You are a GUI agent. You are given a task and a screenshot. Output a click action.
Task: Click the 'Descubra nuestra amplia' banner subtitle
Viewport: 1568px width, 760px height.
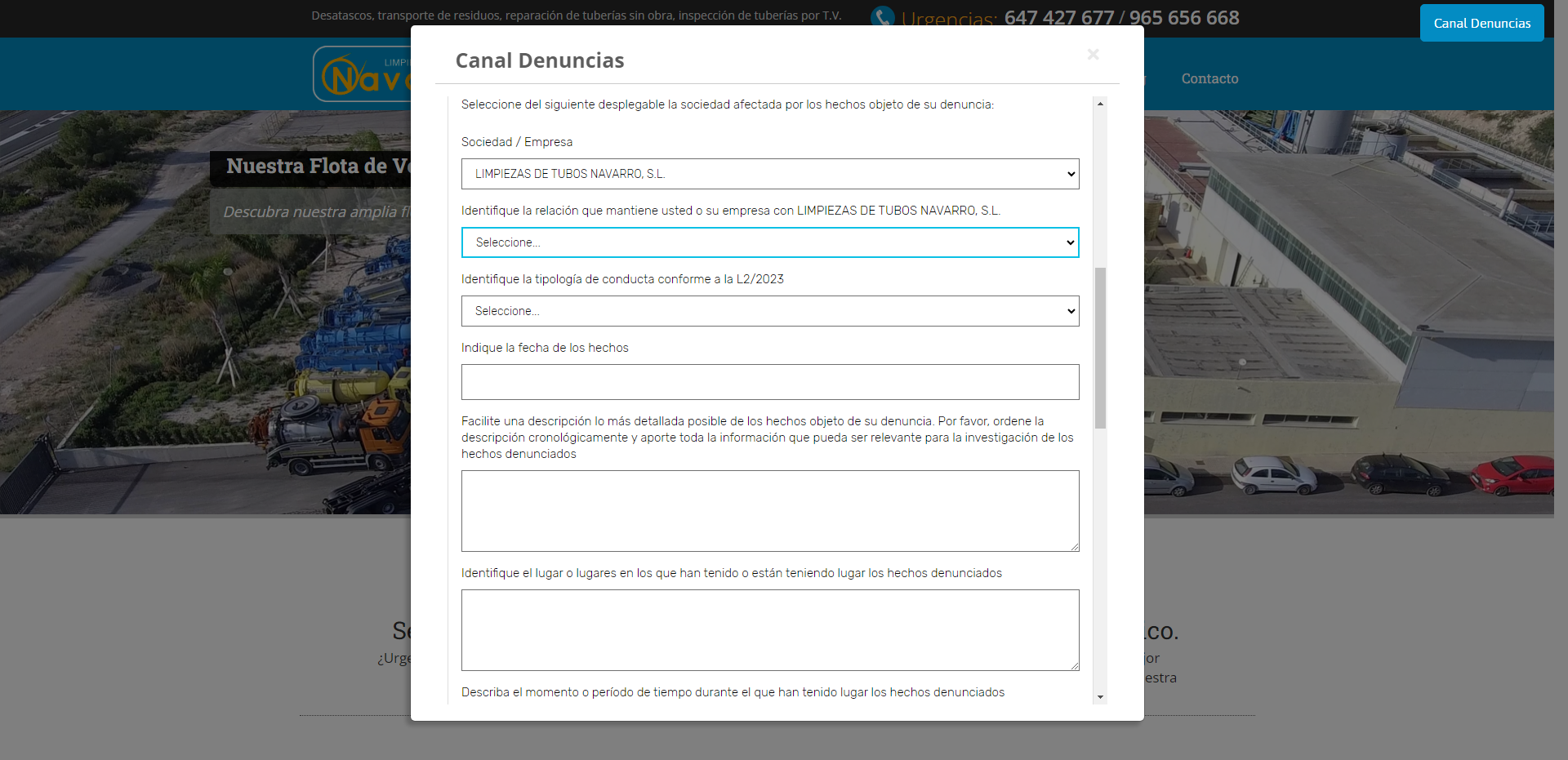[317, 211]
